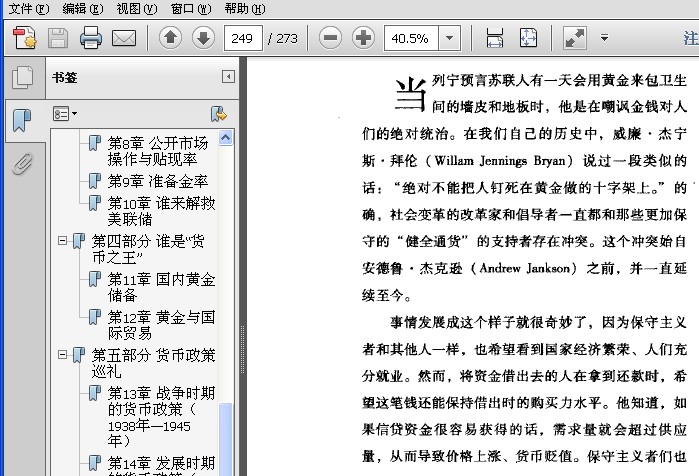Click the Save file icon

(x=58, y=39)
